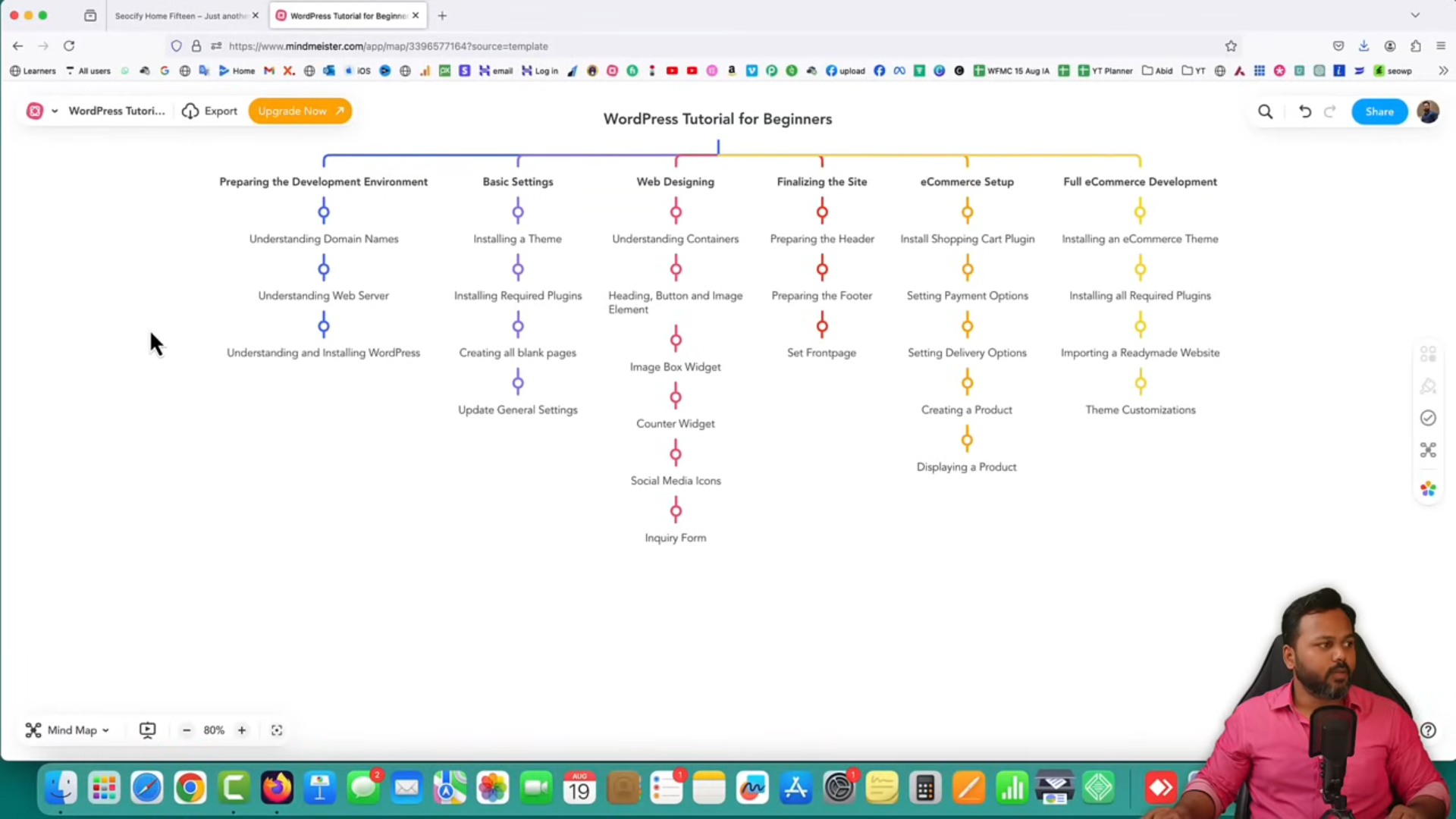Zoom out with the minus button
This screenshot has width=1456, height=819.
[x=187, y=730]
